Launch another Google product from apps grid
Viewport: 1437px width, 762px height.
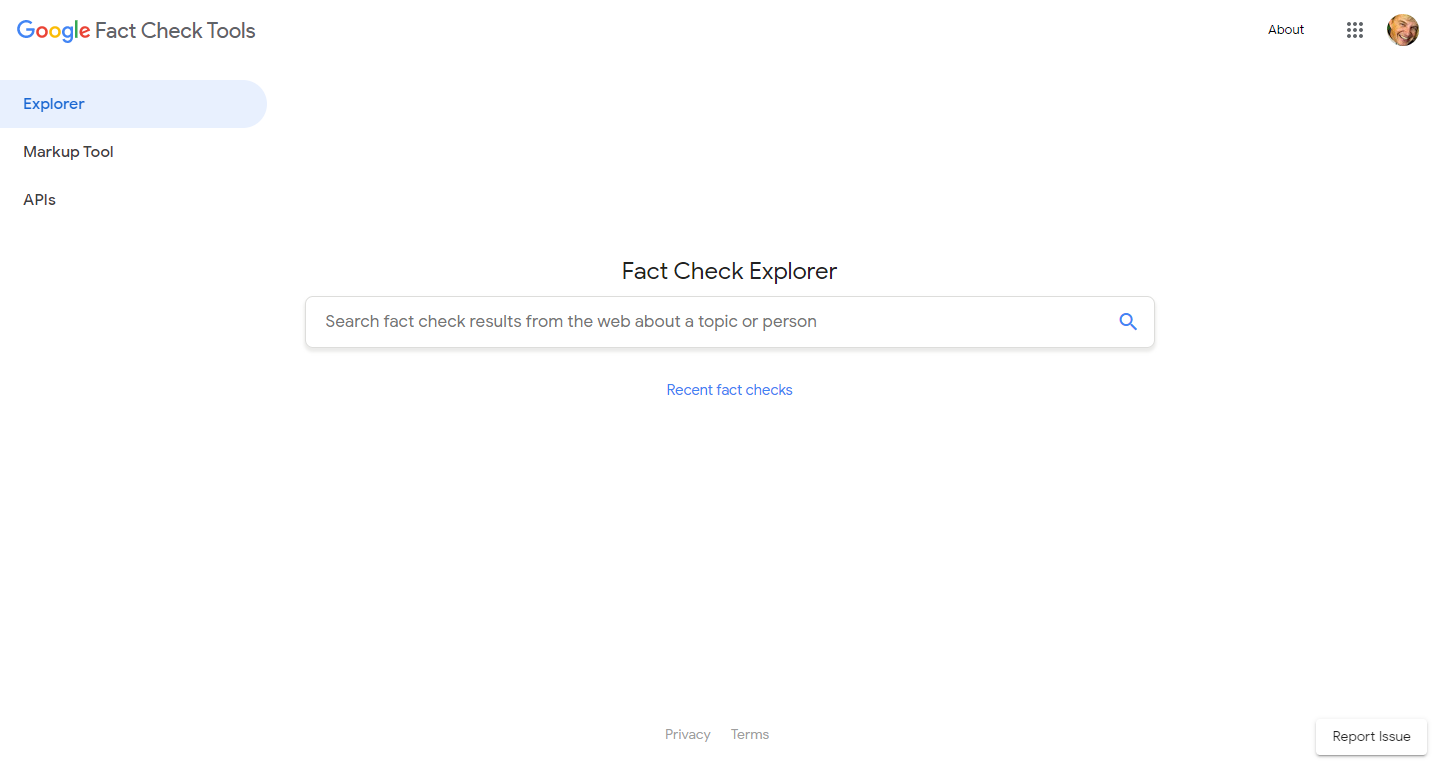[x=1355, y=30]
